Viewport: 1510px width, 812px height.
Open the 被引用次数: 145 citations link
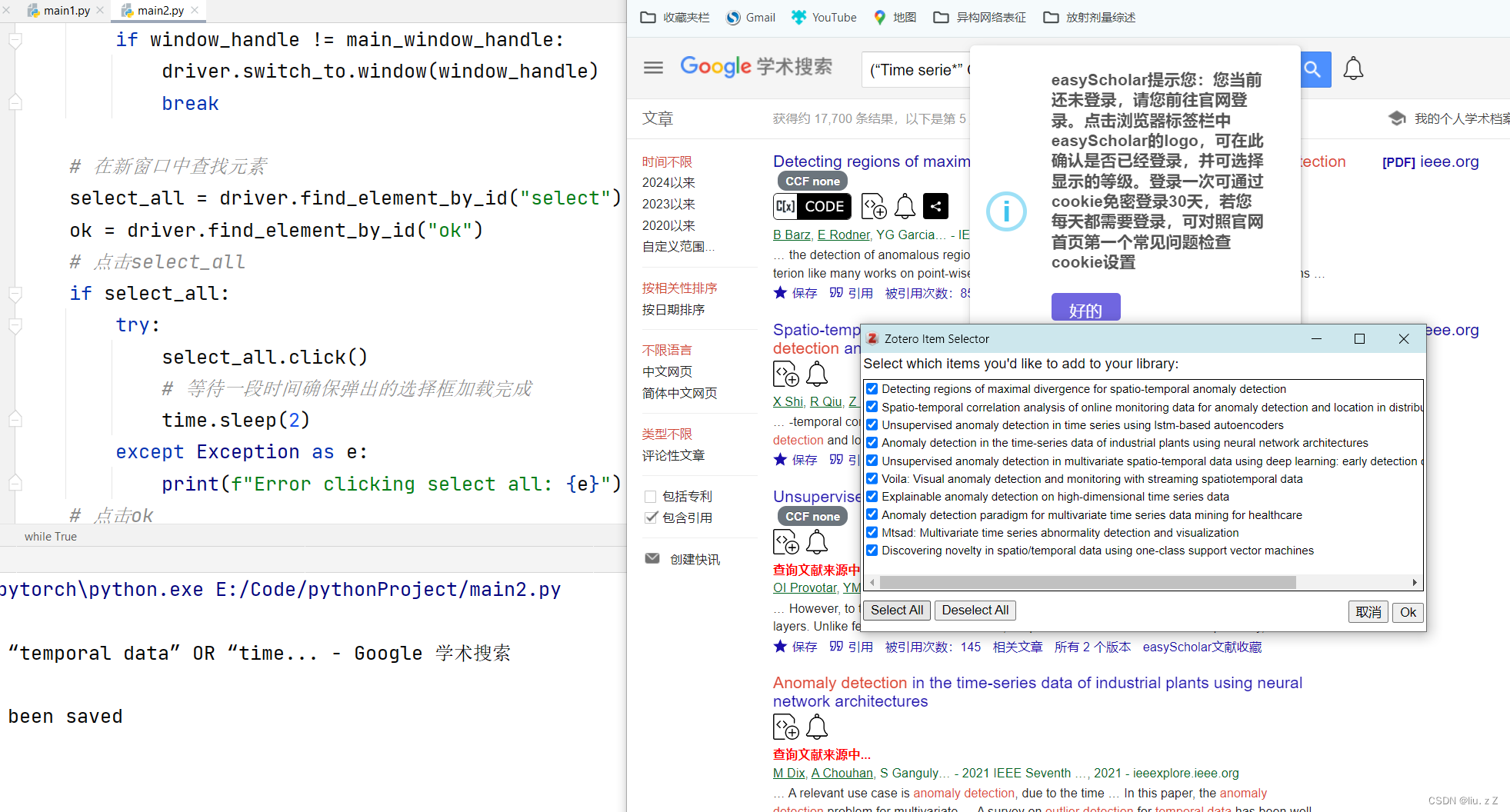[933, 647]
